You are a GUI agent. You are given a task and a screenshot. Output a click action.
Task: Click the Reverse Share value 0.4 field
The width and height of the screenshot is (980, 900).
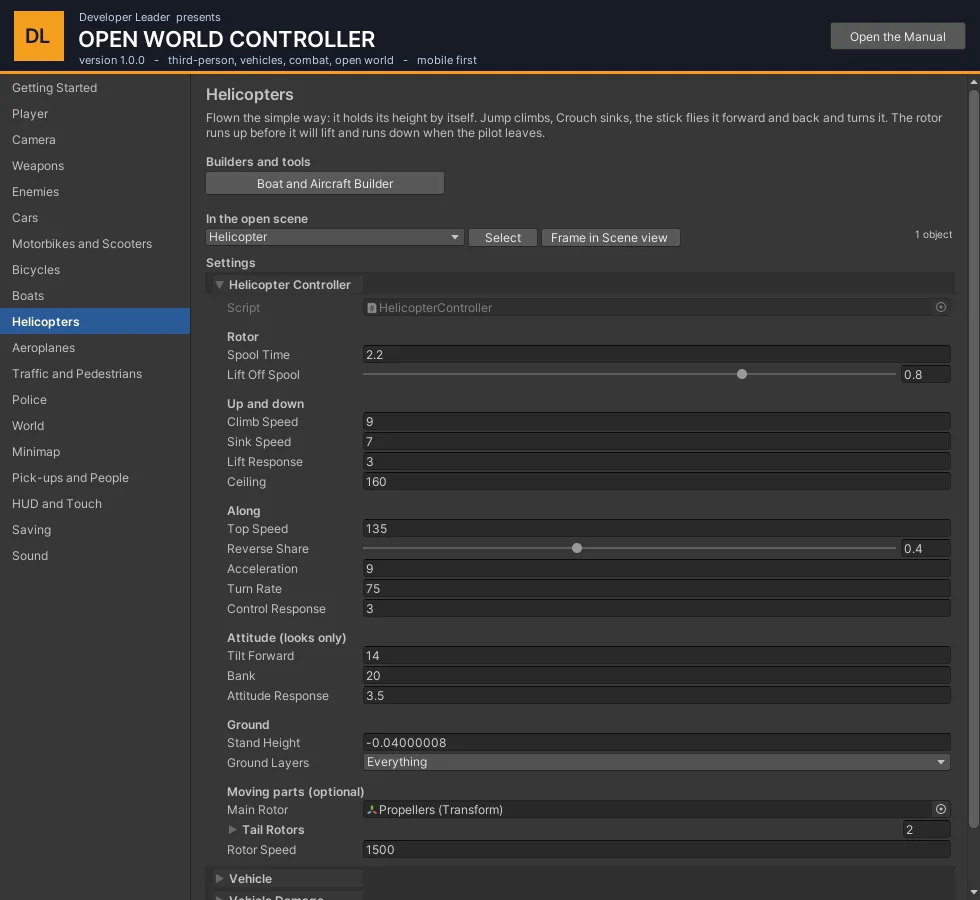click(926, 548)
